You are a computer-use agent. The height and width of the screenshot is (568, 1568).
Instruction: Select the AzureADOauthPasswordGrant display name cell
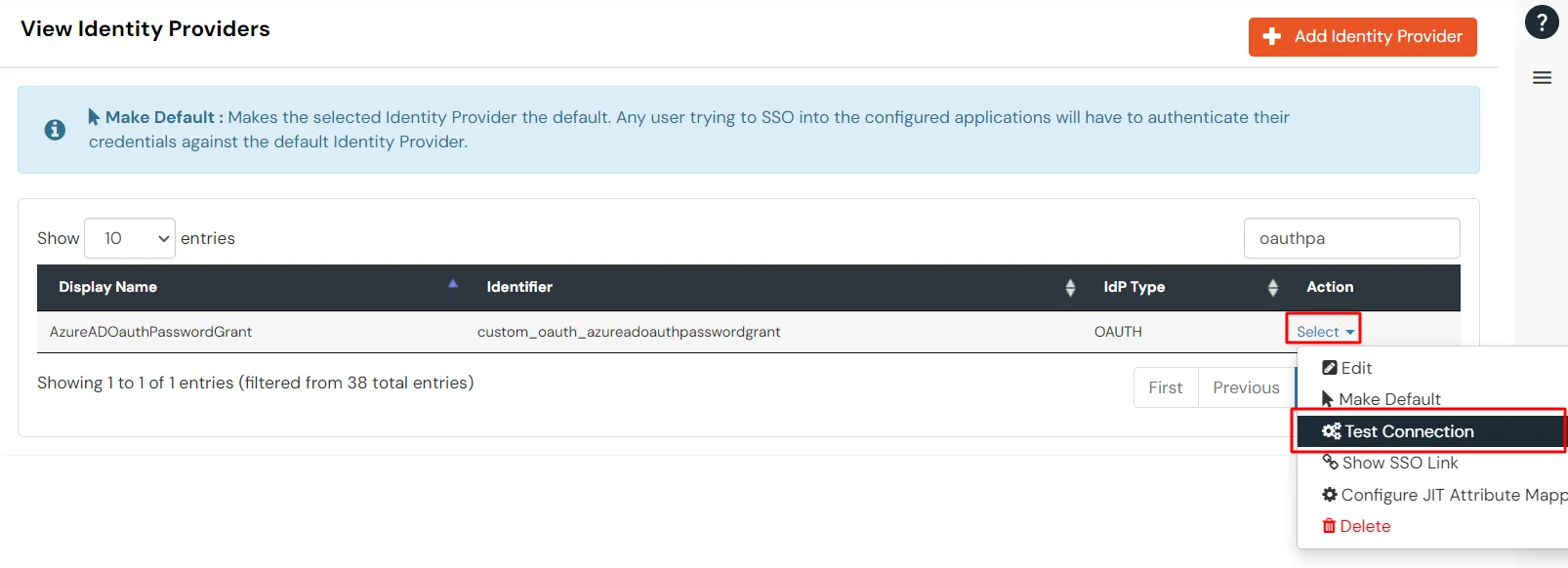150,332
